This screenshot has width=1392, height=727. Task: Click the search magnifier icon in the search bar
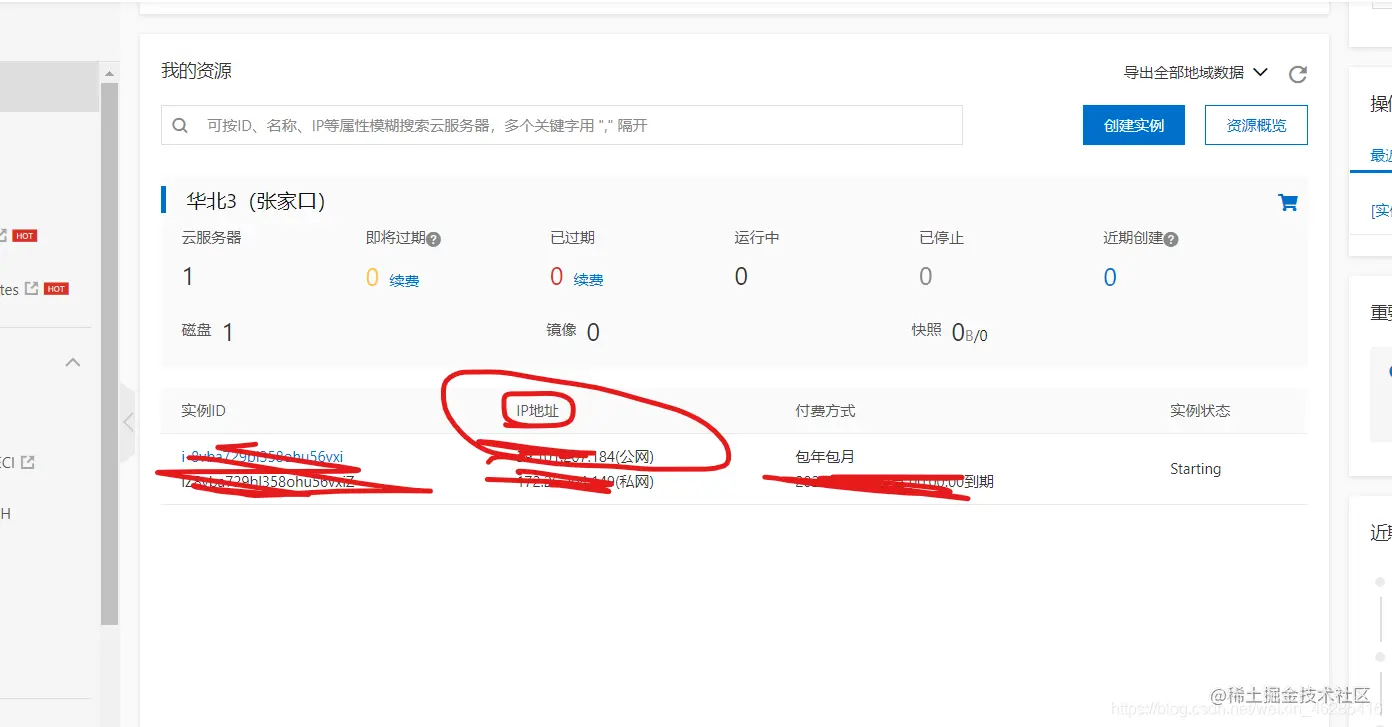pos(180,124)
